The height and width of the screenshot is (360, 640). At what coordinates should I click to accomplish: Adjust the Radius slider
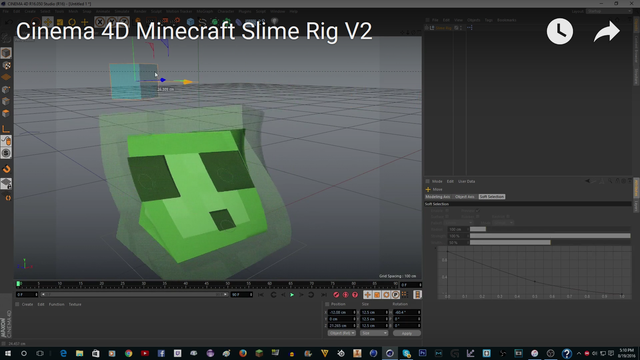[550, 229]
